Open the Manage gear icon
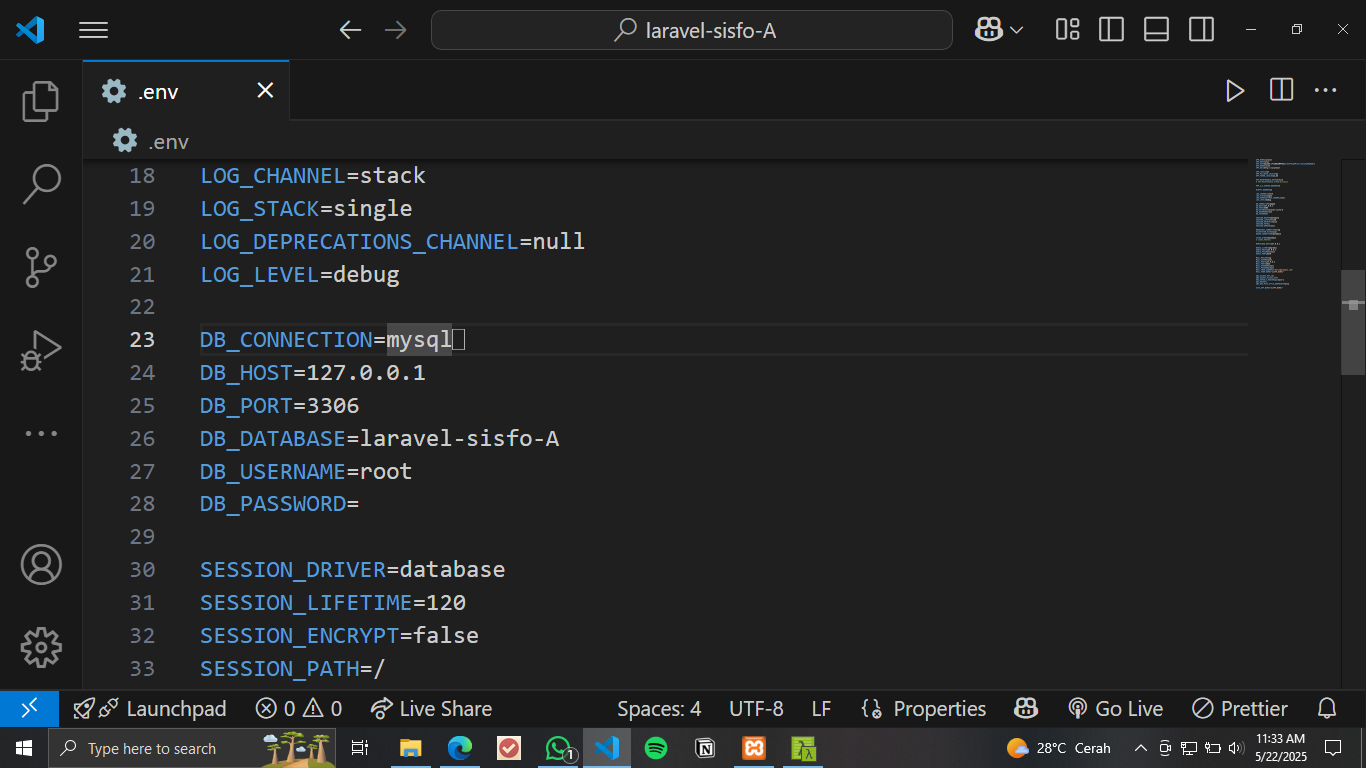This screenshot has width=1366, height=768. pyautogui.click(x=41, y=647)
